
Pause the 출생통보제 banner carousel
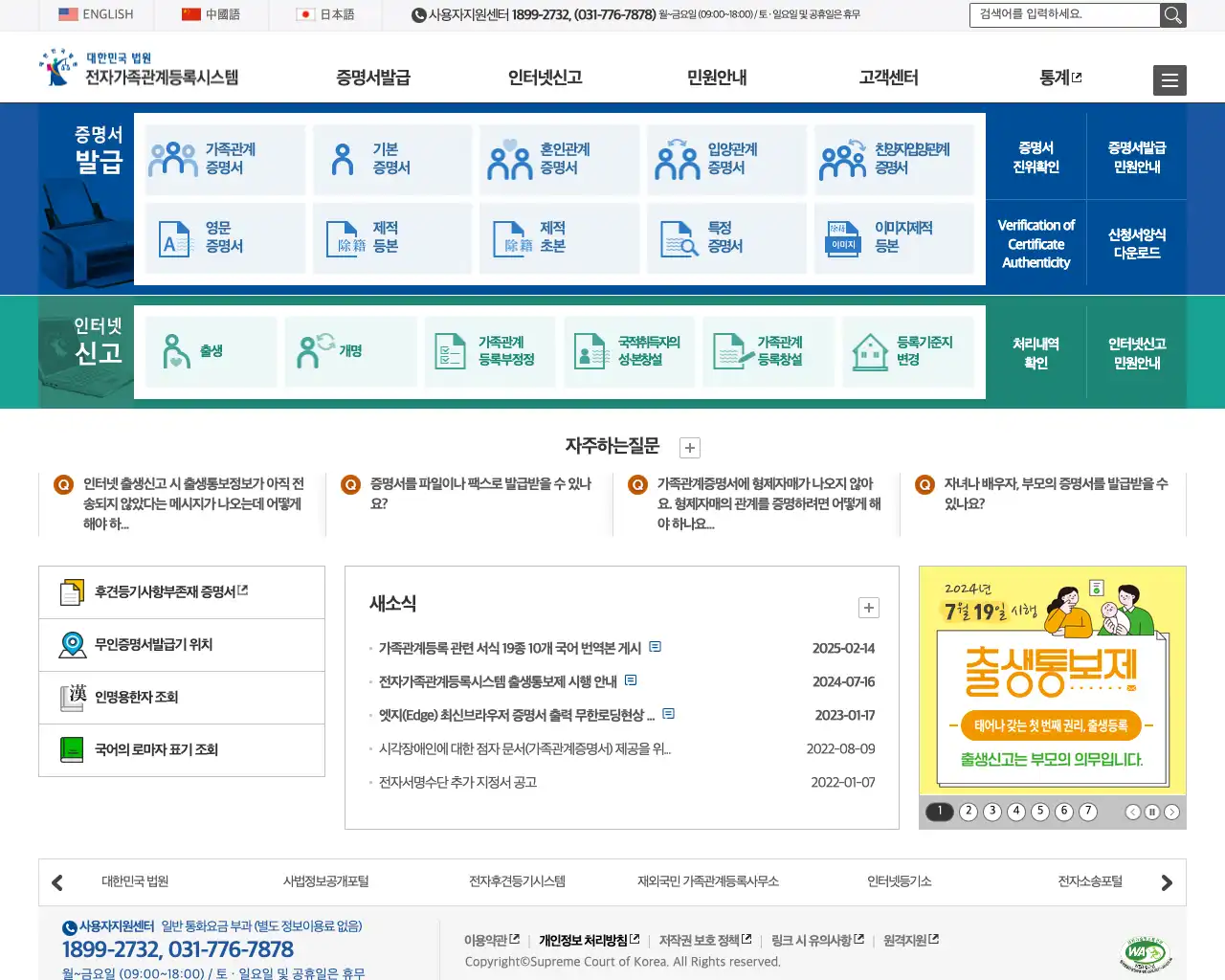(1152, 812)
